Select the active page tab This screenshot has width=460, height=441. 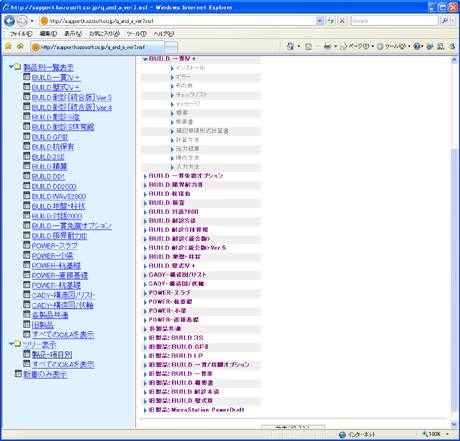coord(97,47)
